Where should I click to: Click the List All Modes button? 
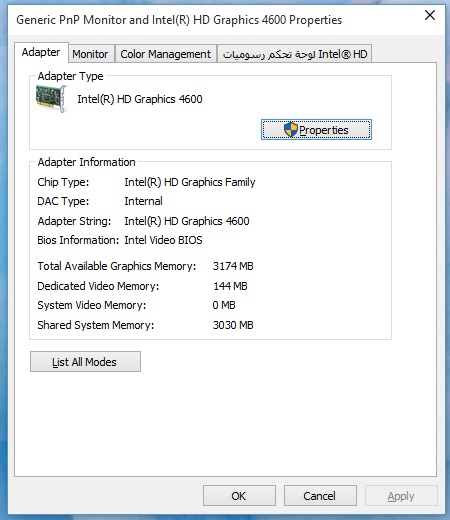[x=85, y=362]
